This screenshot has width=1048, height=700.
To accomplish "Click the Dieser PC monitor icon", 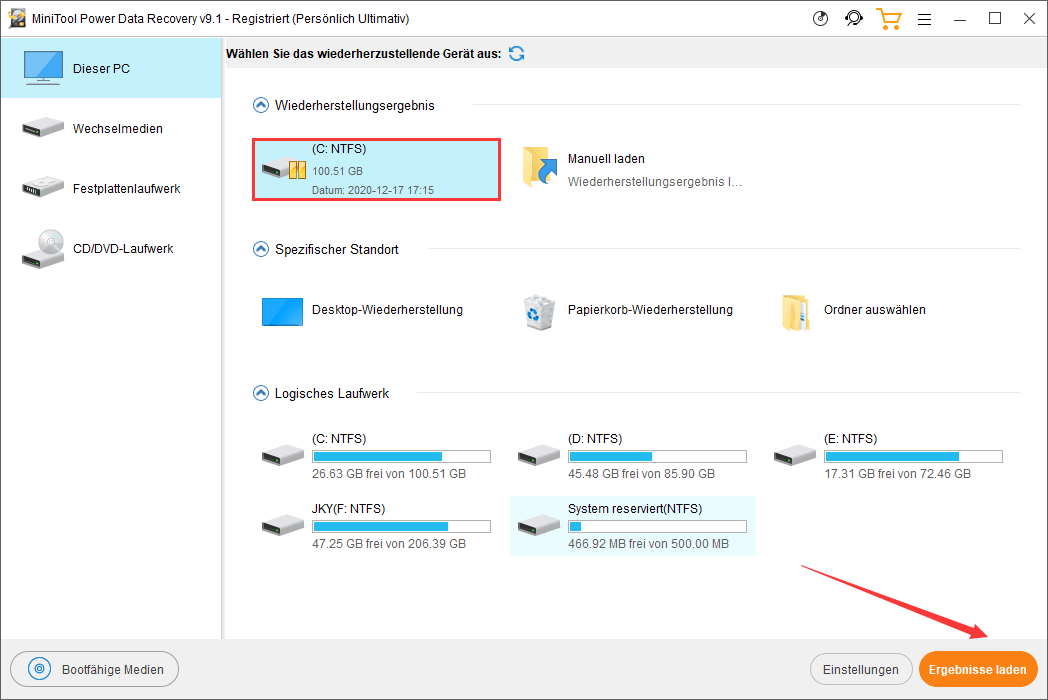I will [43, 68].
